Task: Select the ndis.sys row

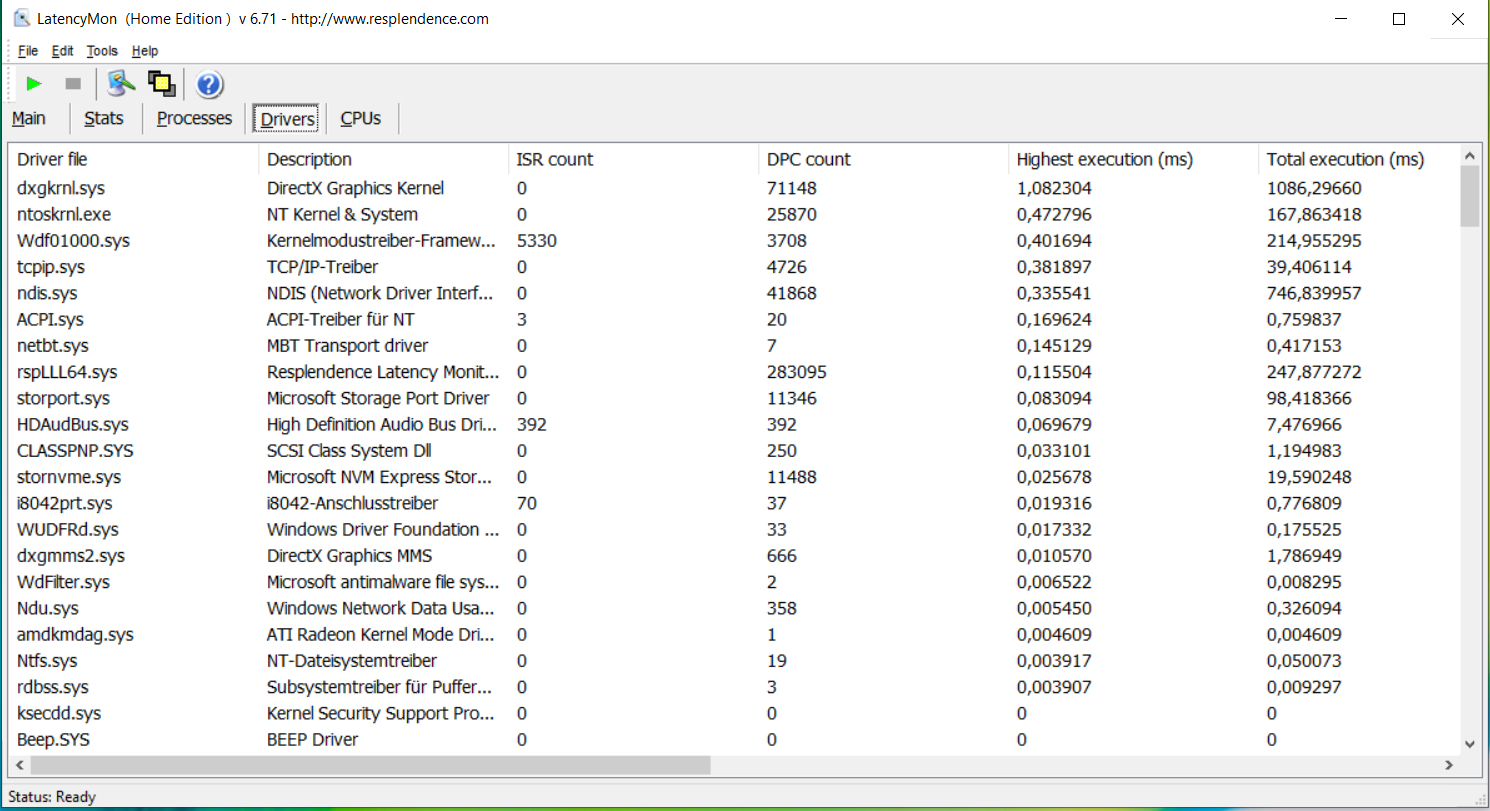Action: click(735, 293)
